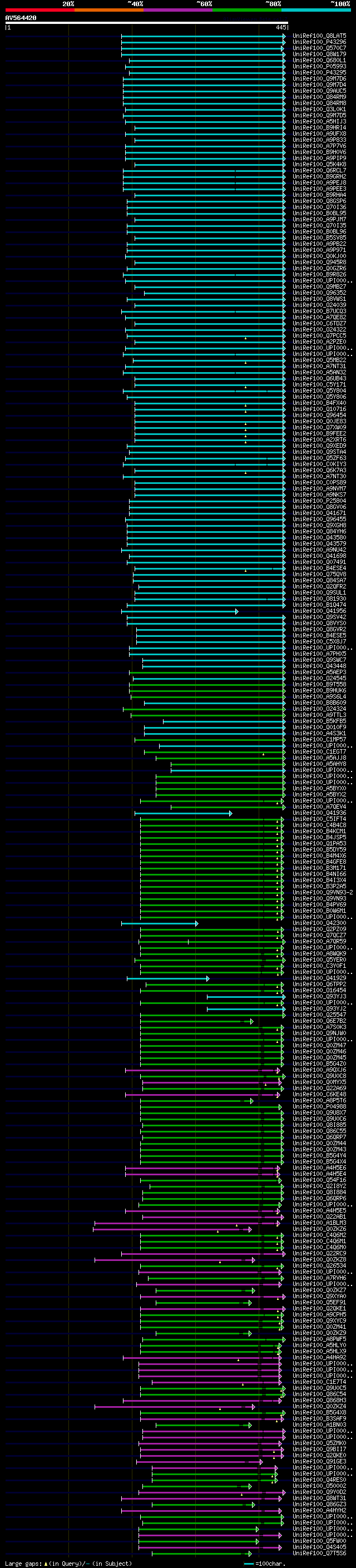Viewport: 356px width, 1568px height.
Task: Select hit UniRef100_Q75QV8
Action: coord(319,574)
